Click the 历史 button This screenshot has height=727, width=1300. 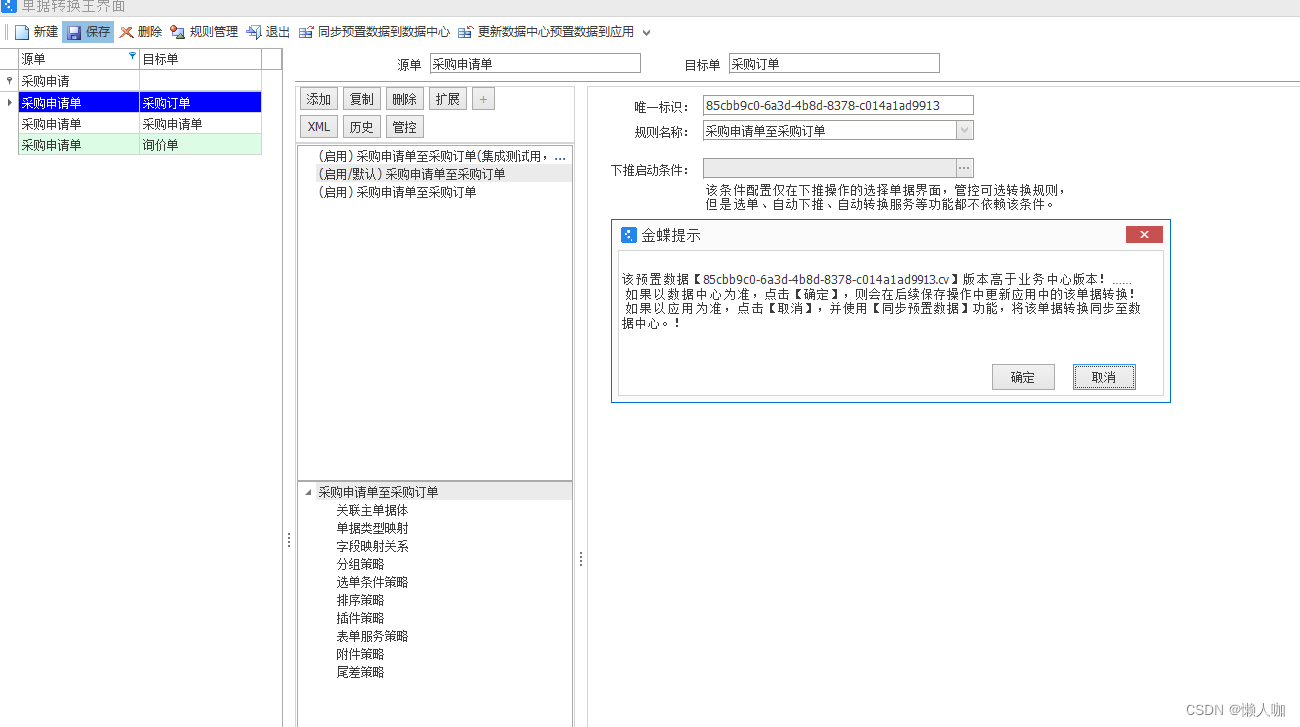tap(362, 127)
